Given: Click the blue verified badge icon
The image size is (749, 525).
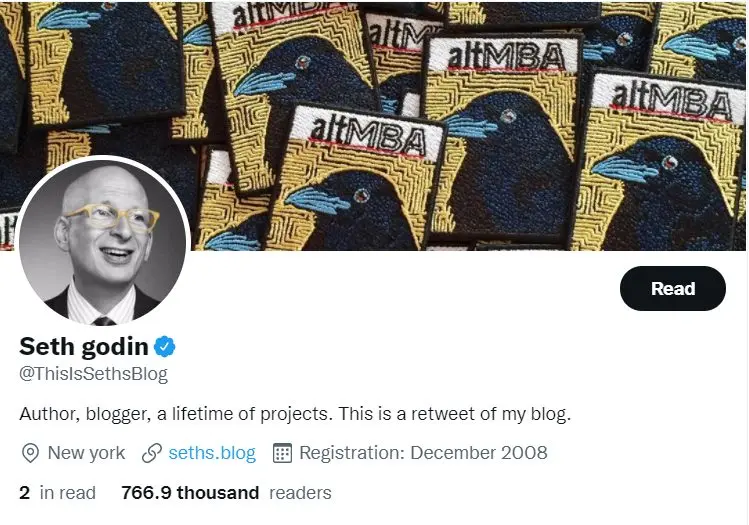Looking at the screenshot, I should 164,346.
